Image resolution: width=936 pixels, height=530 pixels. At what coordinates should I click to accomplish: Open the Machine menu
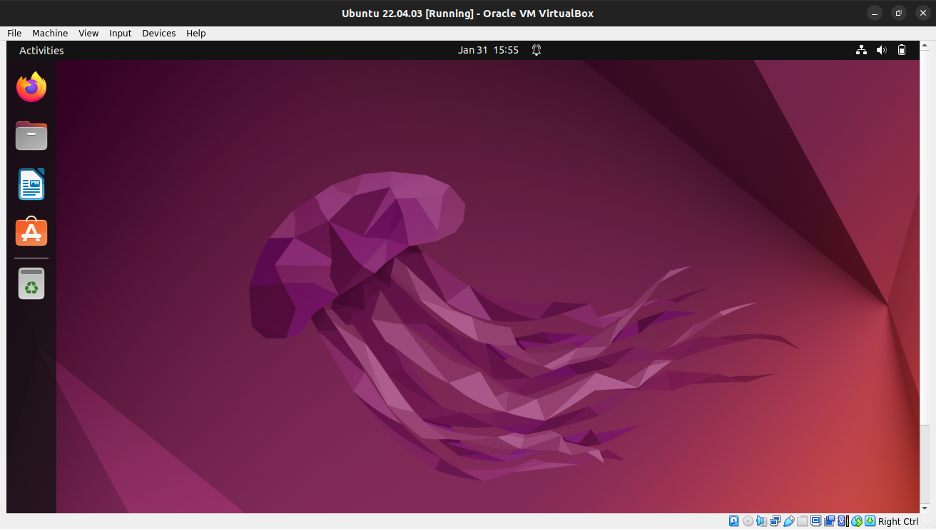pyautogui.click(x=50, y=33)
